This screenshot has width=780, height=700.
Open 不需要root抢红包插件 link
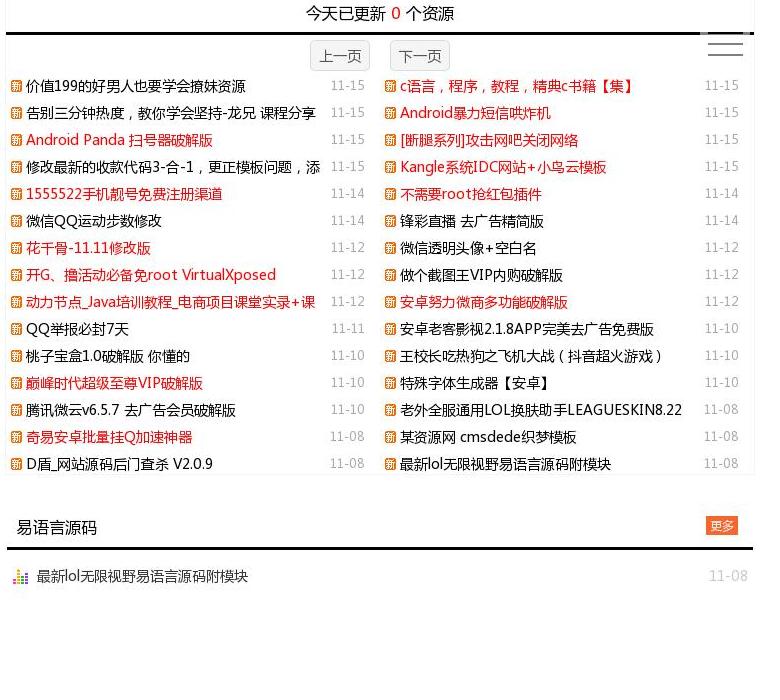tap(471, 194)
